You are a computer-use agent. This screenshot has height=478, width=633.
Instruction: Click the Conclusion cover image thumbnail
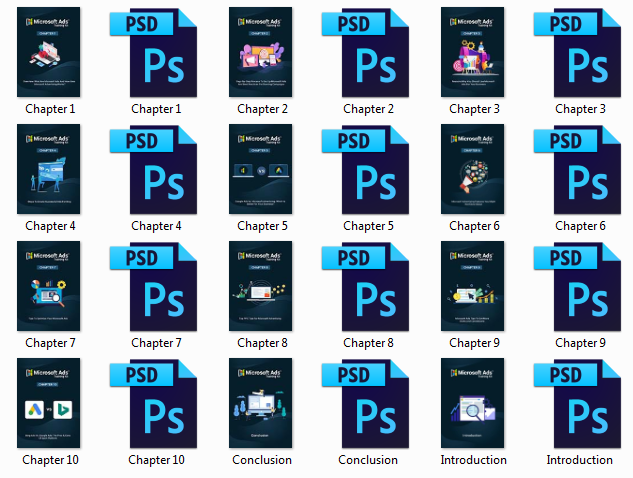coord(260,403)
